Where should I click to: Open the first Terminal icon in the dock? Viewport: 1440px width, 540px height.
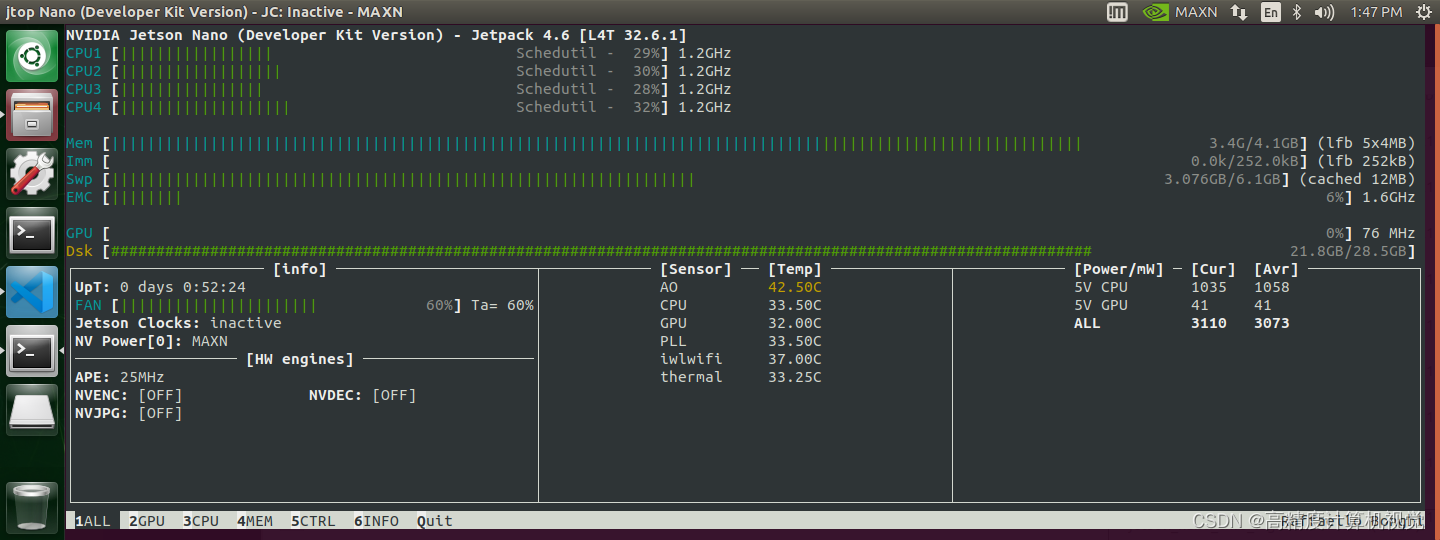pos(33,234)
